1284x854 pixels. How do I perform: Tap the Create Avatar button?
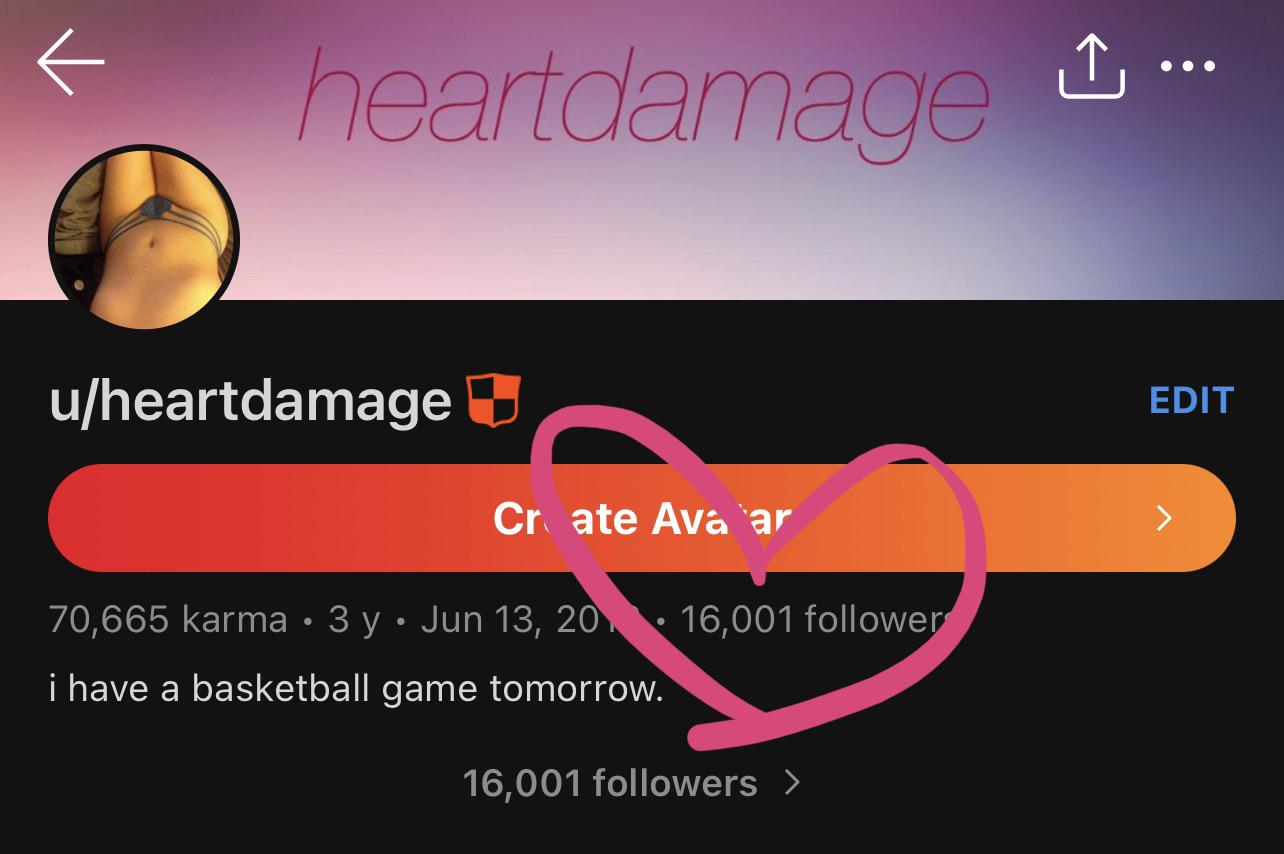click(642, 518)
